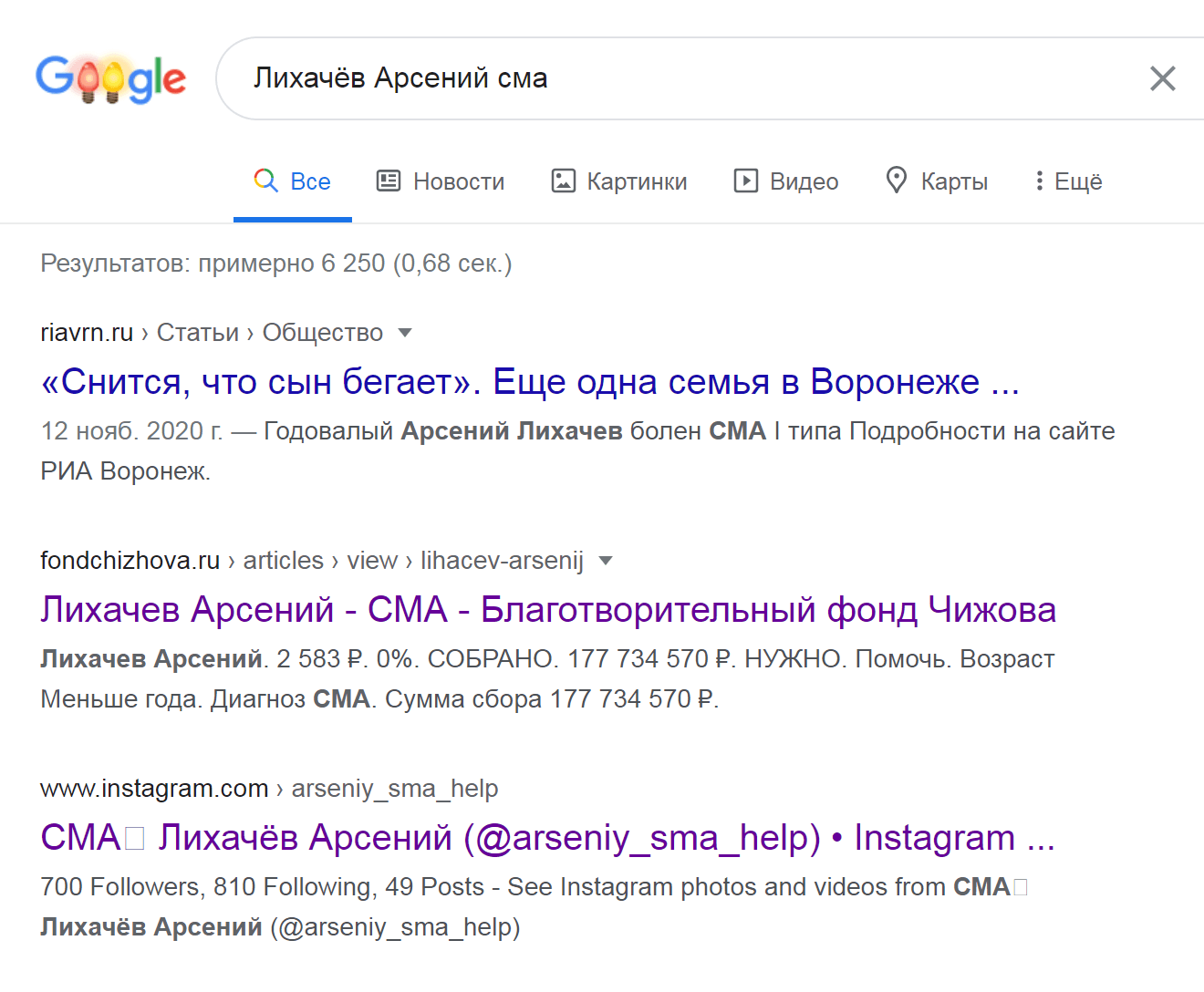
Task: Click the riavrn.ru › Статьи › Общество breadcrumb
Action: 212,333
